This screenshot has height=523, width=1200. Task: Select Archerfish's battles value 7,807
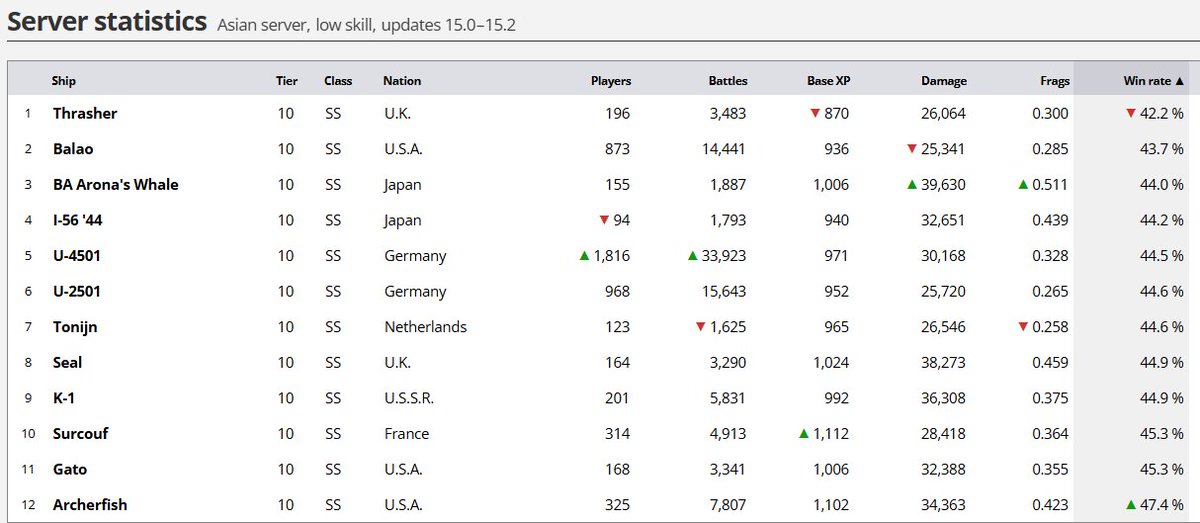(x=727, y=505)
